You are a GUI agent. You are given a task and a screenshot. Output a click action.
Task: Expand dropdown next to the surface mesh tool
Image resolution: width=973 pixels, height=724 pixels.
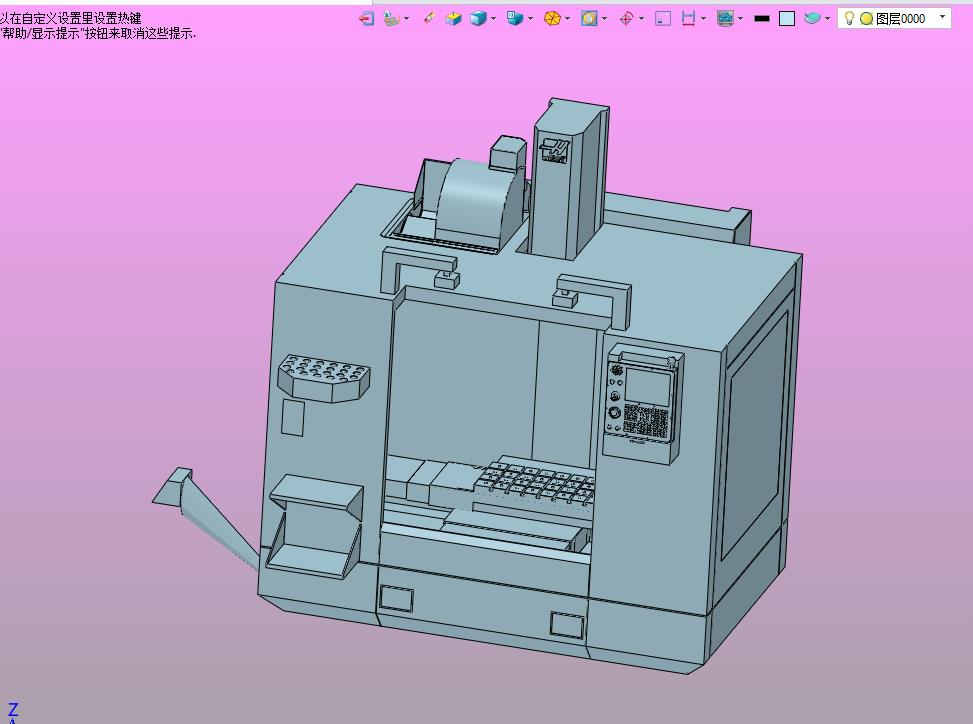(x=406, y=19)
